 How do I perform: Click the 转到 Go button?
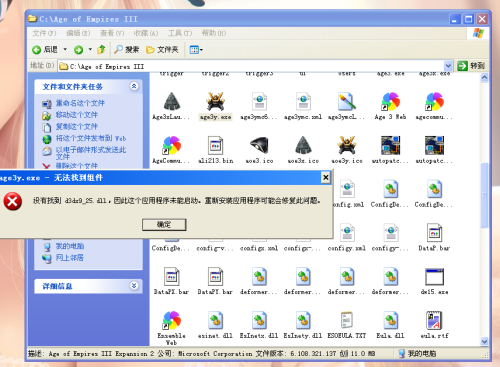pyautogui.click(x=471, y=66)
